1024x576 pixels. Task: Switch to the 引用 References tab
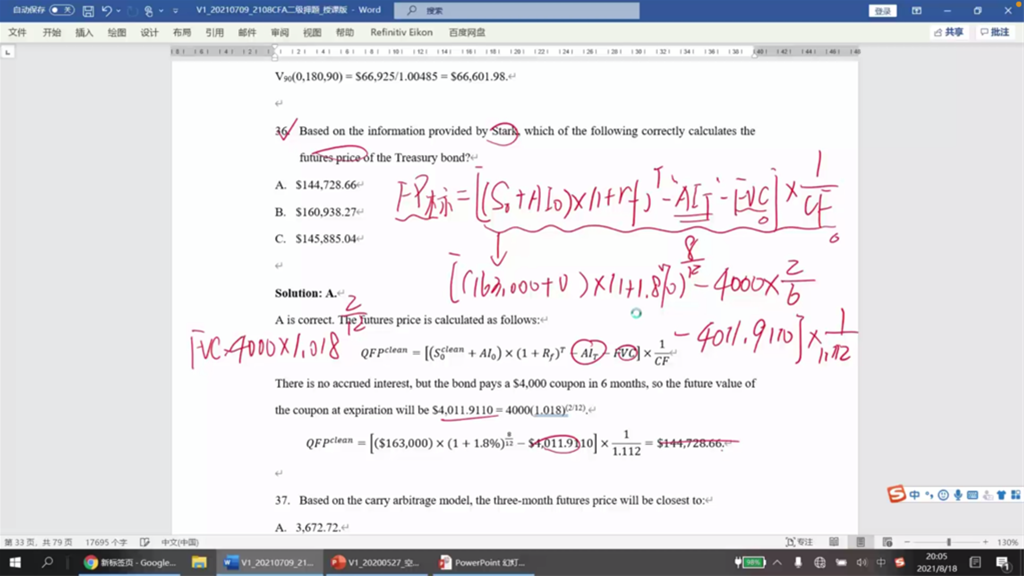tap(215, 32)
